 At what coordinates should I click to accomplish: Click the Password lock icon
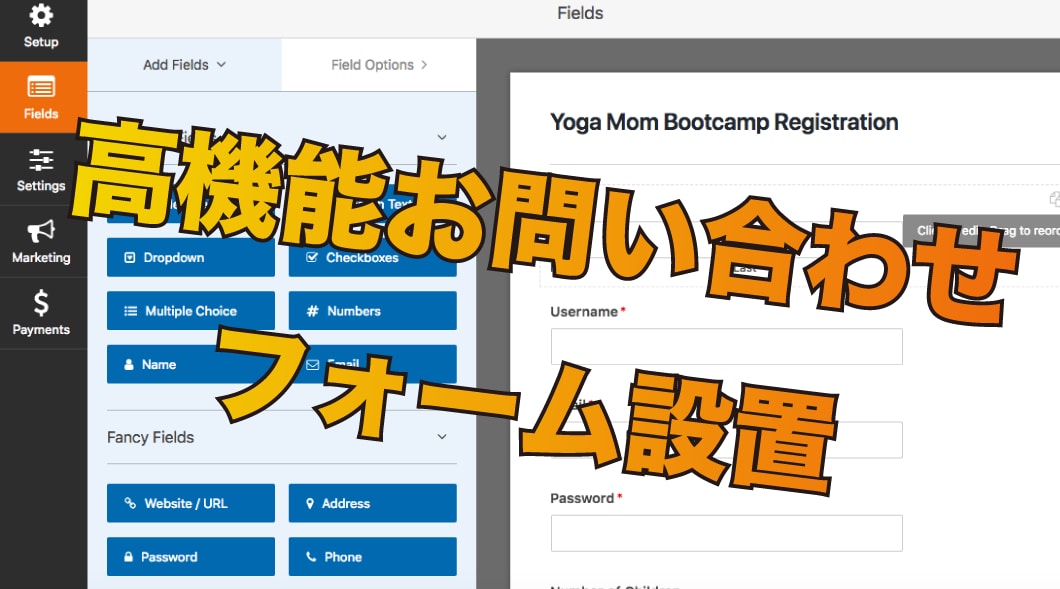click(128, 557)
